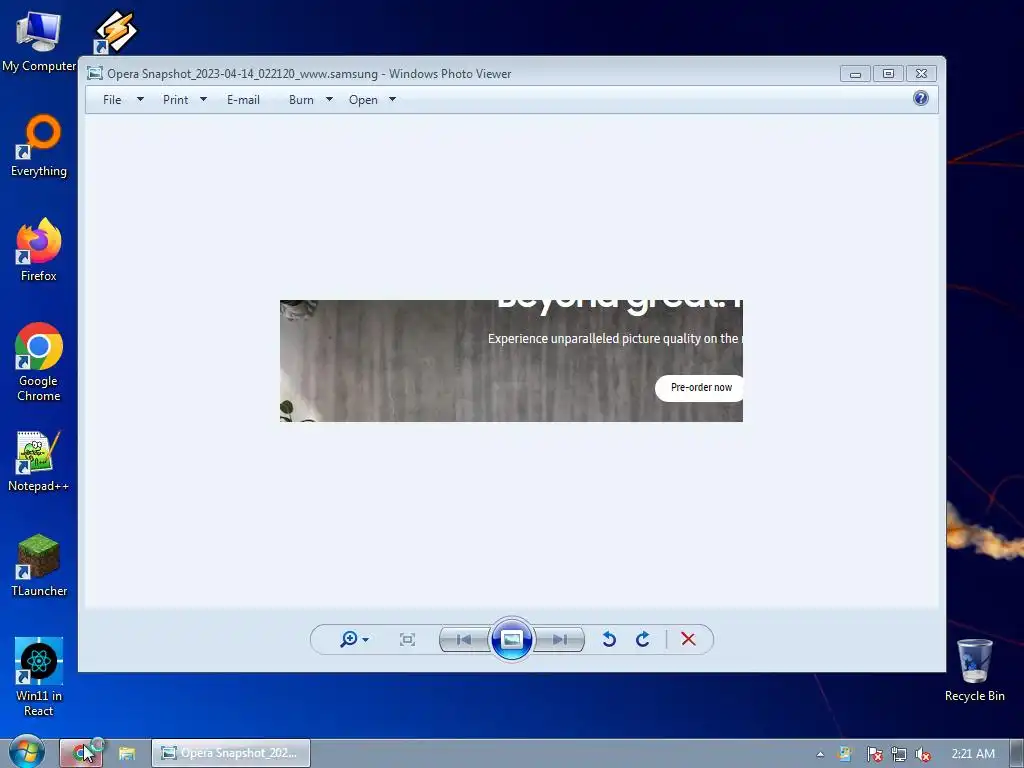Expand the File dropdown arrow
1024x768 pixels.
point(140,99)
